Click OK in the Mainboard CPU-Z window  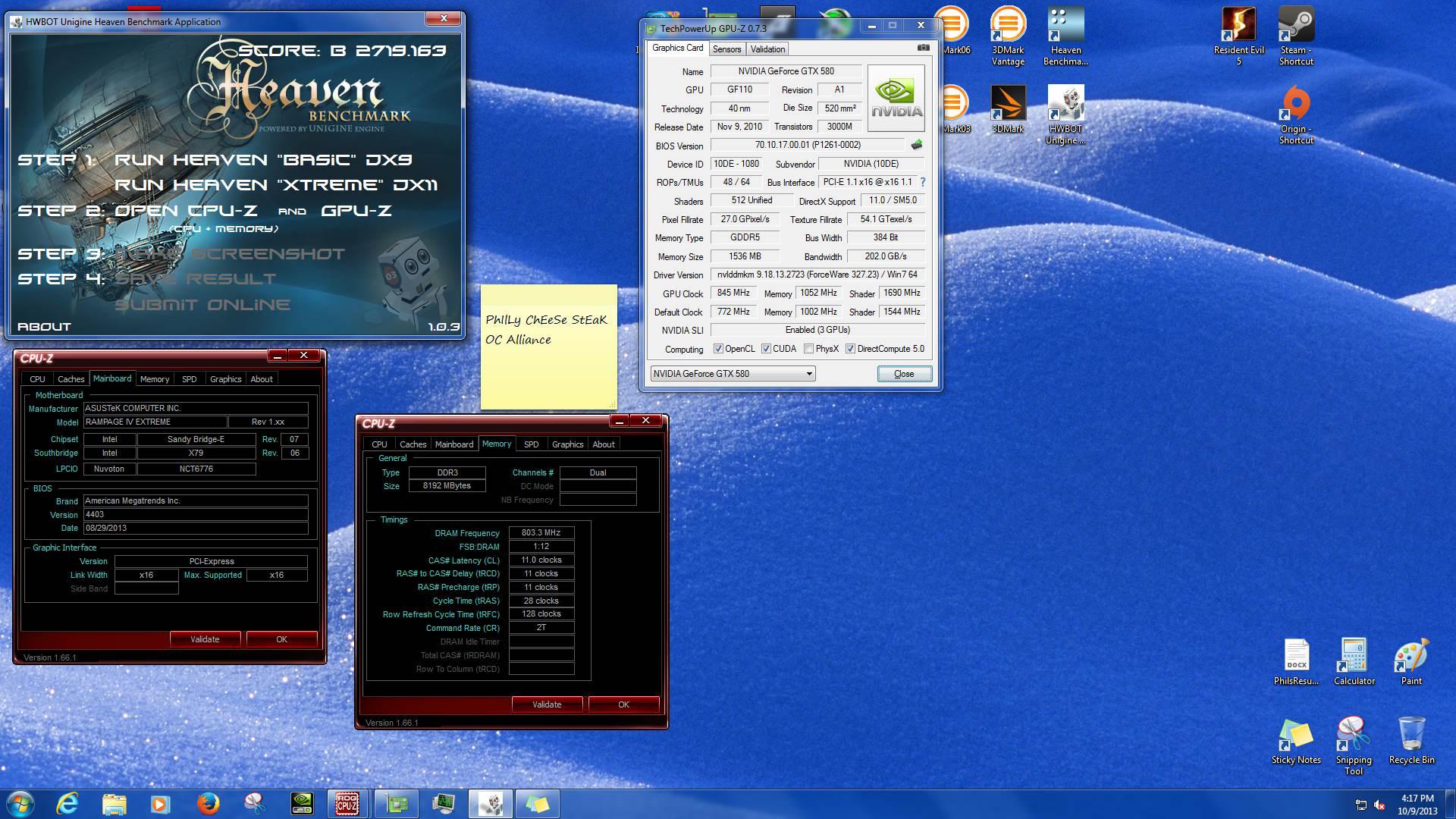pyautogui.click(x=281, y=639)
